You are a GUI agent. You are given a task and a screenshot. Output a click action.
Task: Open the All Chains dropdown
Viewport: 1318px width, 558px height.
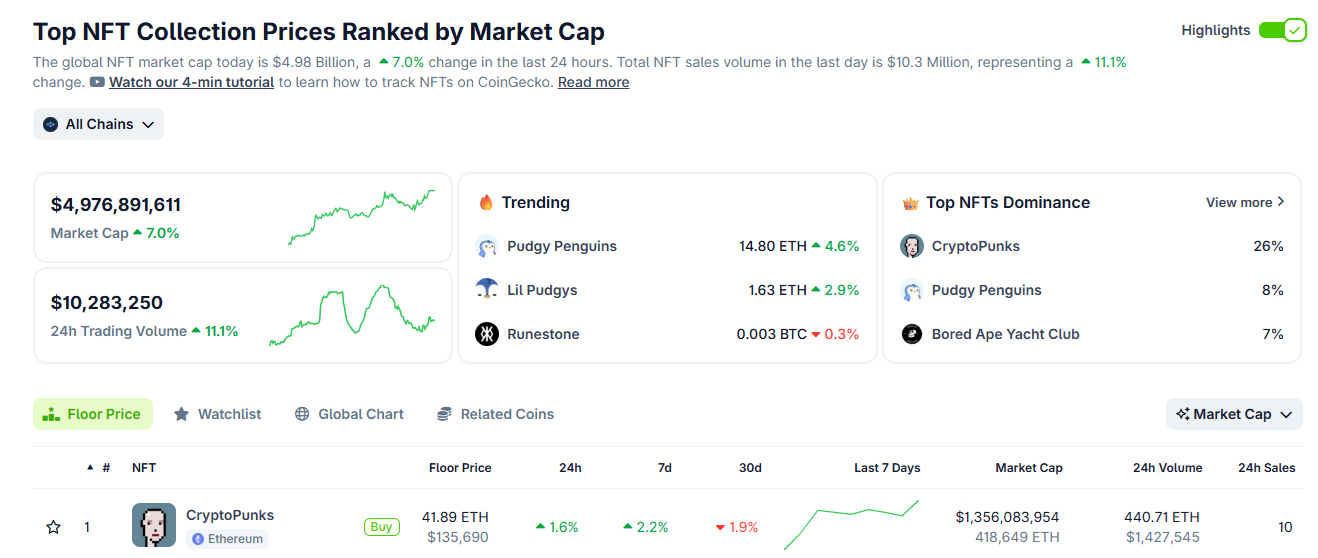98,124
